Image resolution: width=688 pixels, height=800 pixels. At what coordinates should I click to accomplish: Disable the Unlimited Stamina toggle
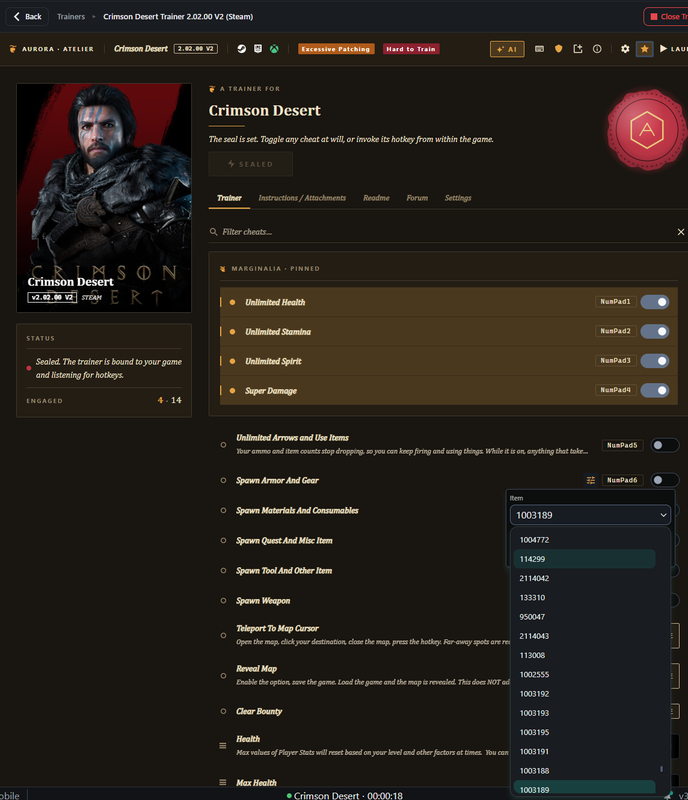tap(655, 332)
